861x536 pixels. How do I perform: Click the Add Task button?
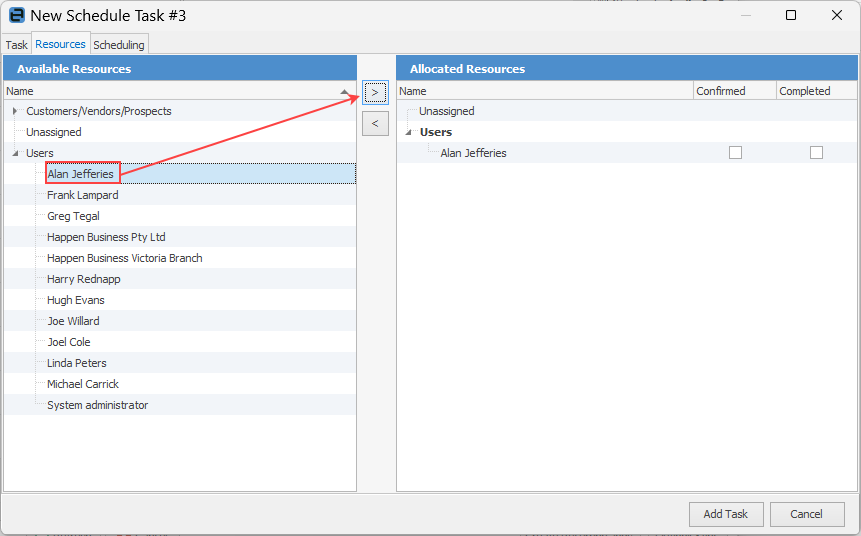pos(726,514)
